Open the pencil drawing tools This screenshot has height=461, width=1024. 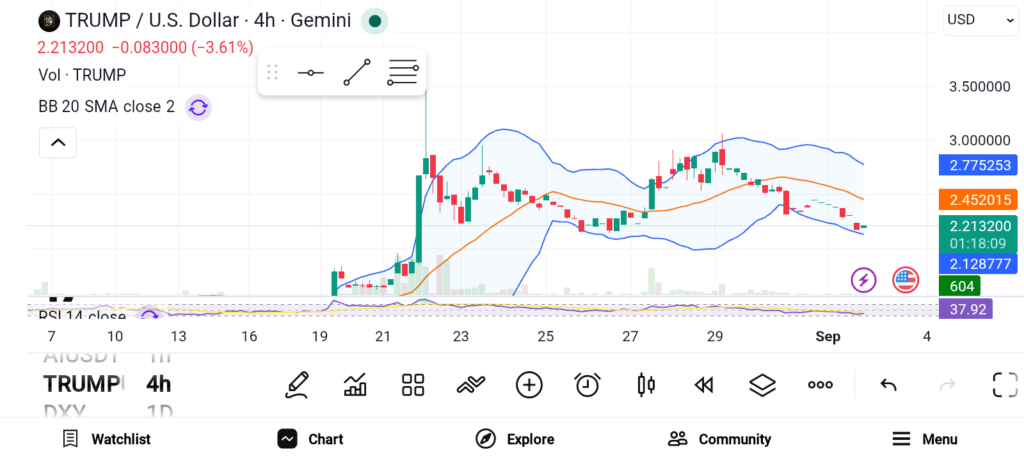tap(296, 385)
